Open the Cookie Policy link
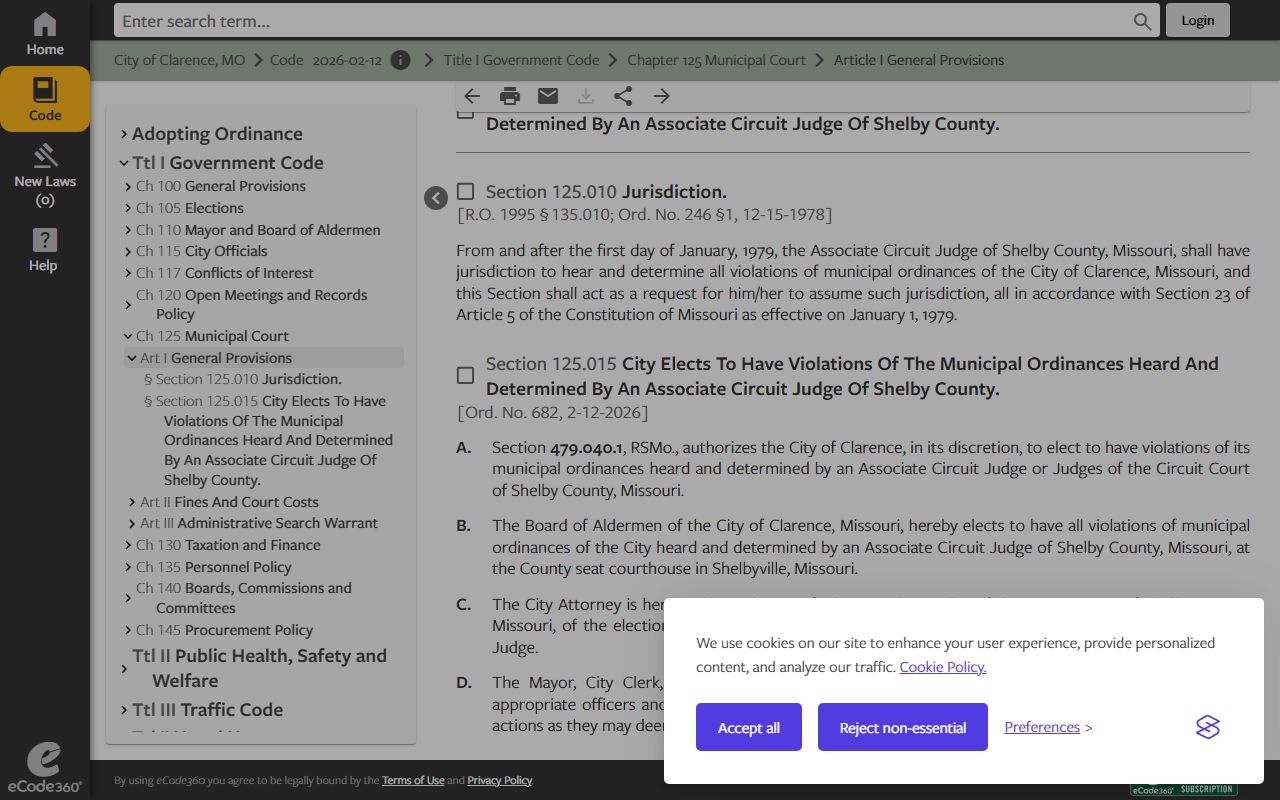1280x800 pixels. coord(943,667)
